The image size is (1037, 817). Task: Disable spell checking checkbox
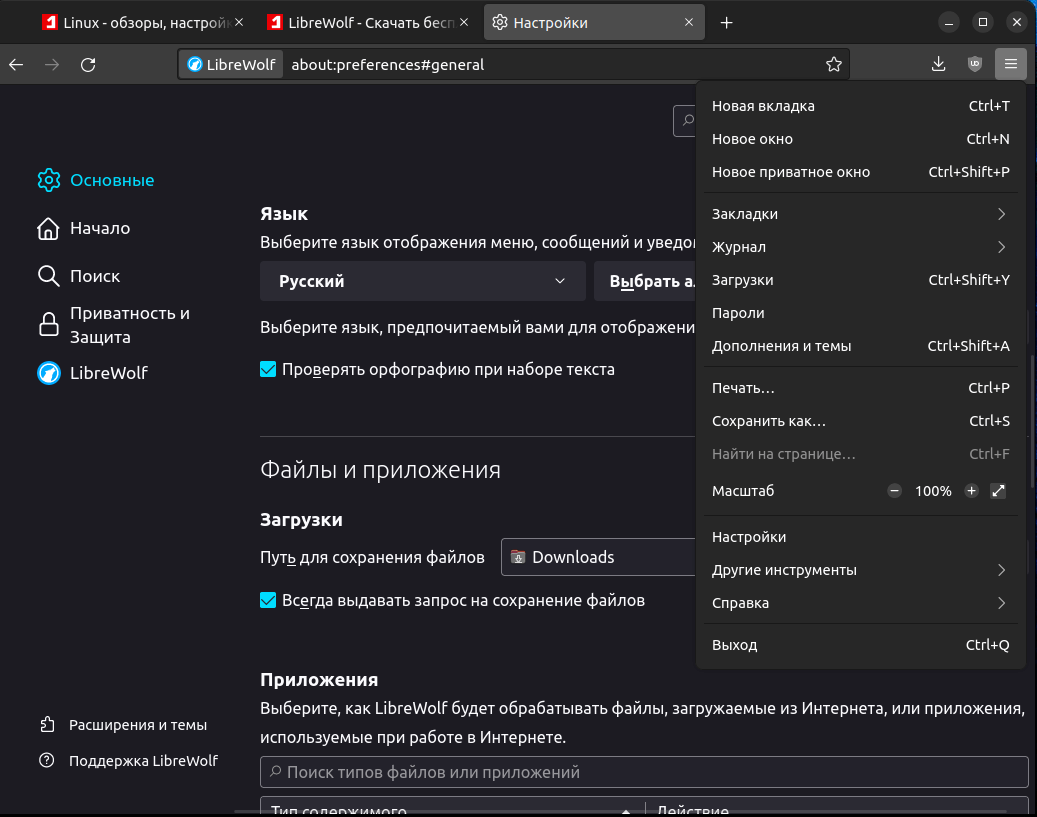click(268, 370)
